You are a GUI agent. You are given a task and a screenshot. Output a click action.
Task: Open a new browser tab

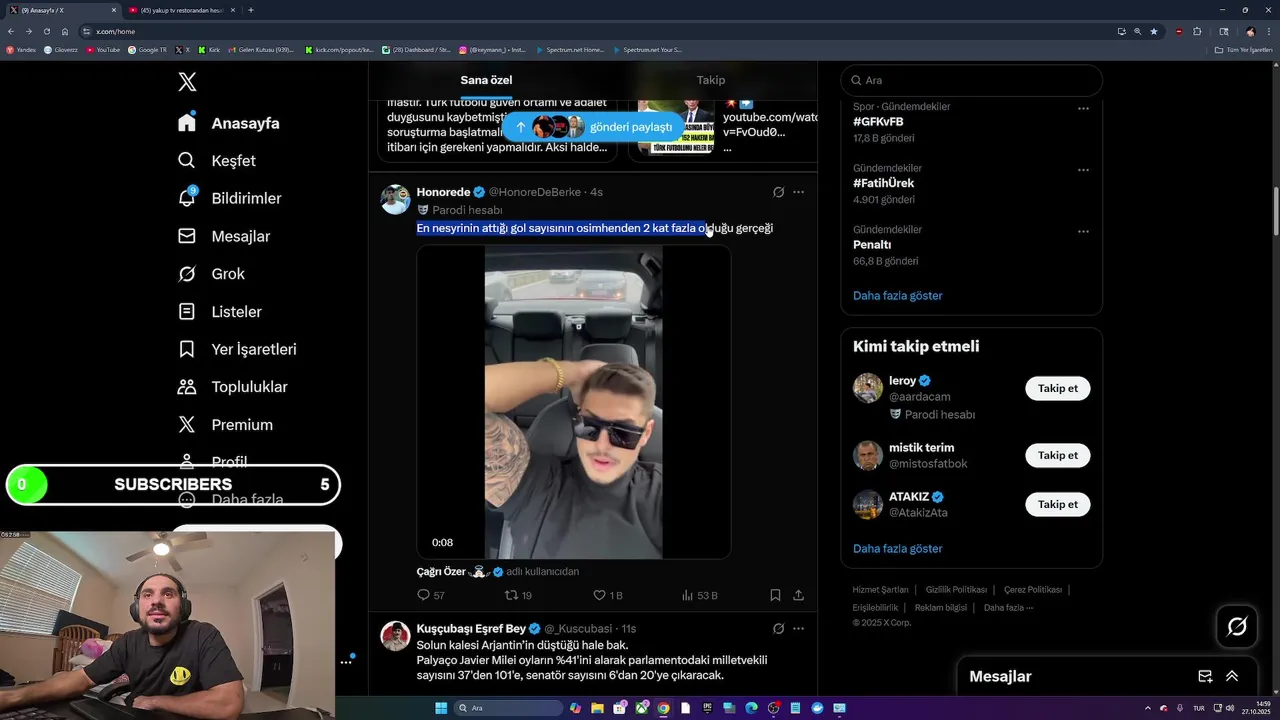point(250,10)
